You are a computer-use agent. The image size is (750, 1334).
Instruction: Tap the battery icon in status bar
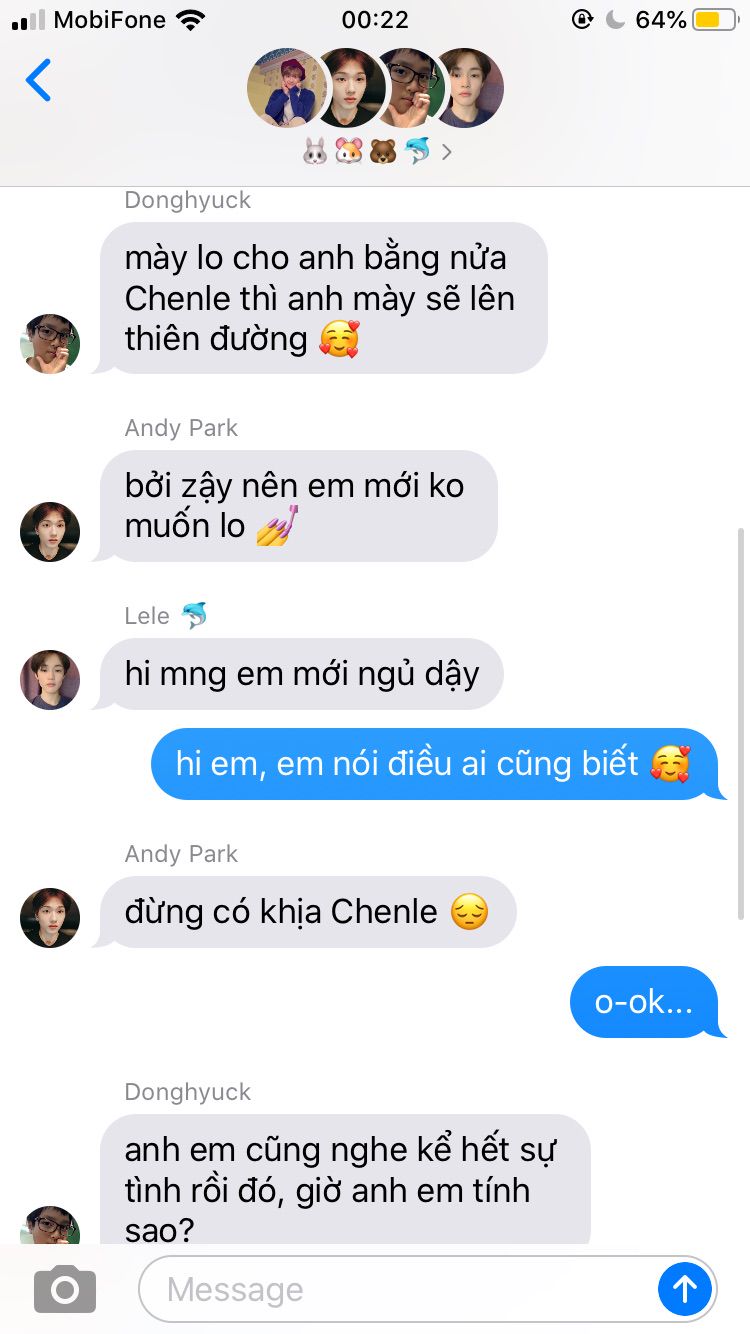tap(715, 19)
